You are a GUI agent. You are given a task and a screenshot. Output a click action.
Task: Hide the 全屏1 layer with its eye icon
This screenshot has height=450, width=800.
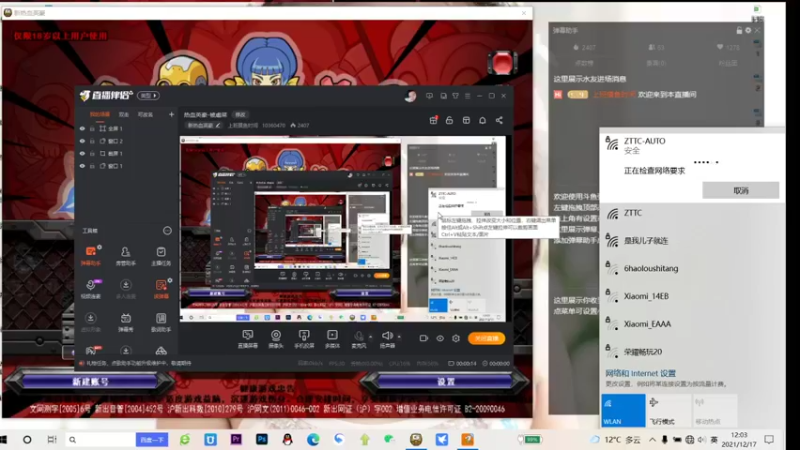(x=82, y=129)
